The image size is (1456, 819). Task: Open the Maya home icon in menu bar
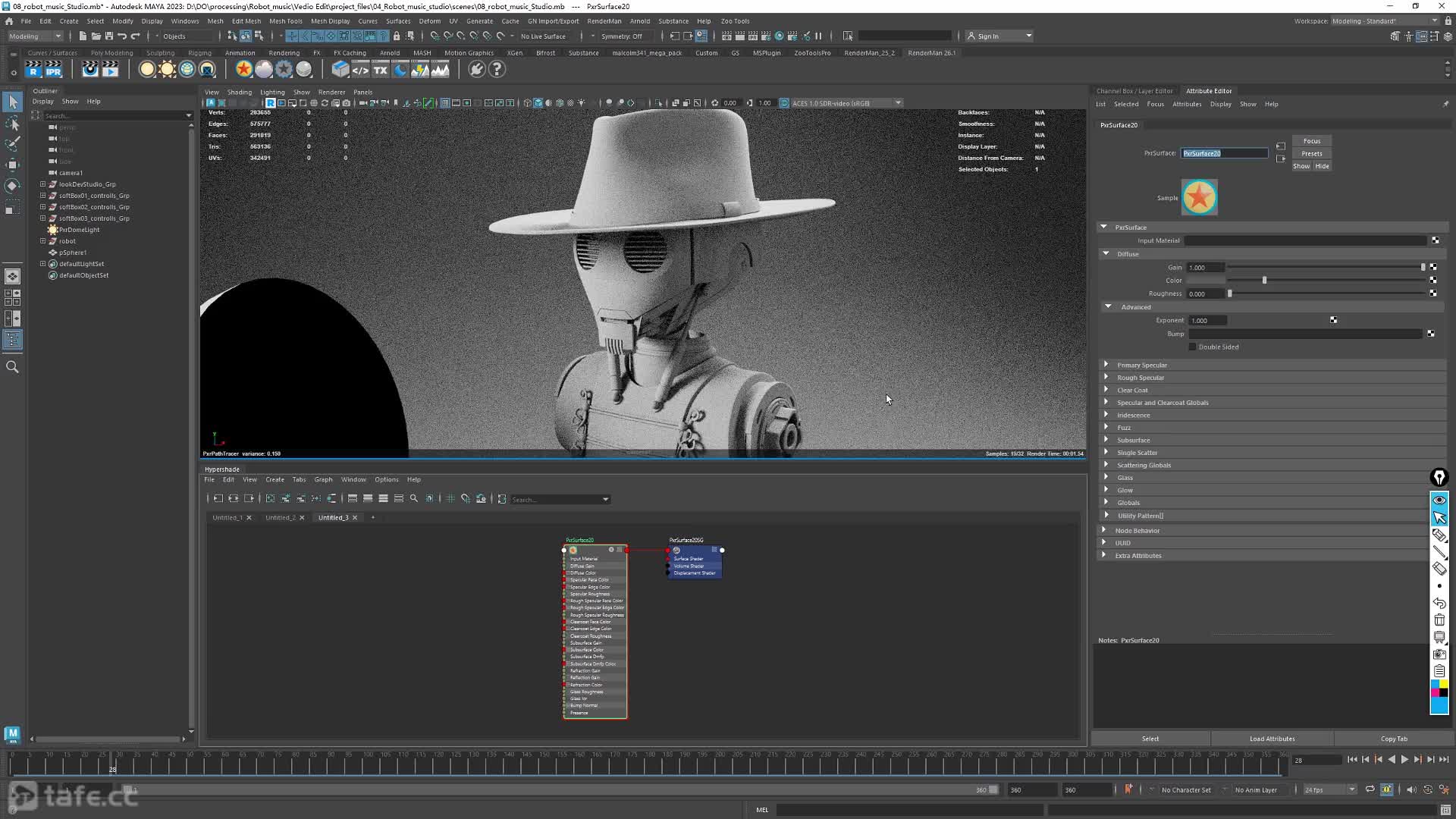(x=9, y=21)
